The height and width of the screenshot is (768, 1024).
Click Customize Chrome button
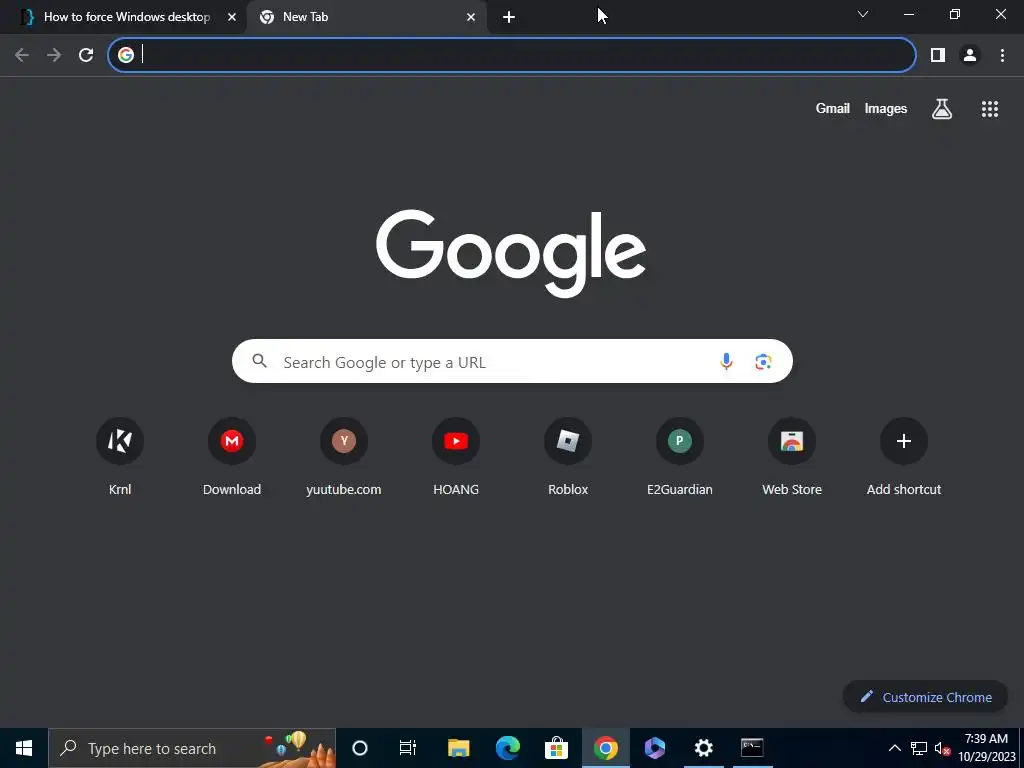click(925, 697)
